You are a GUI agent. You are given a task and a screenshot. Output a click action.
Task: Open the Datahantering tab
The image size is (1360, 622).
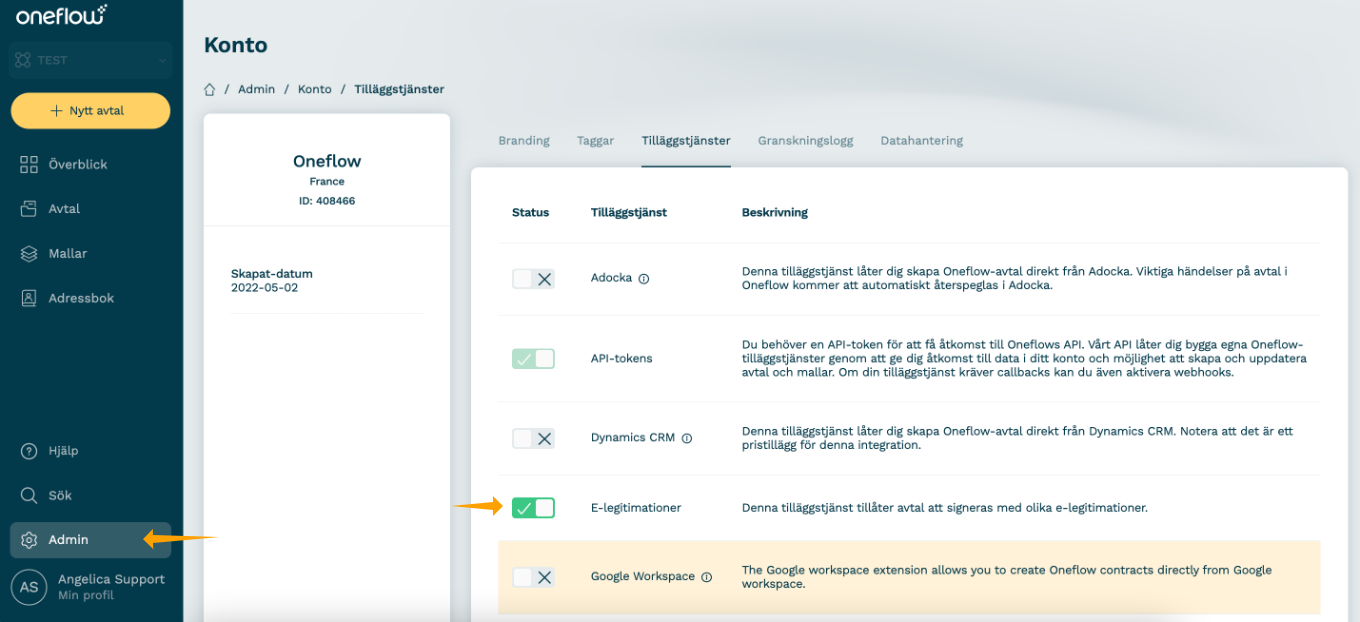[x=921, y=141]
